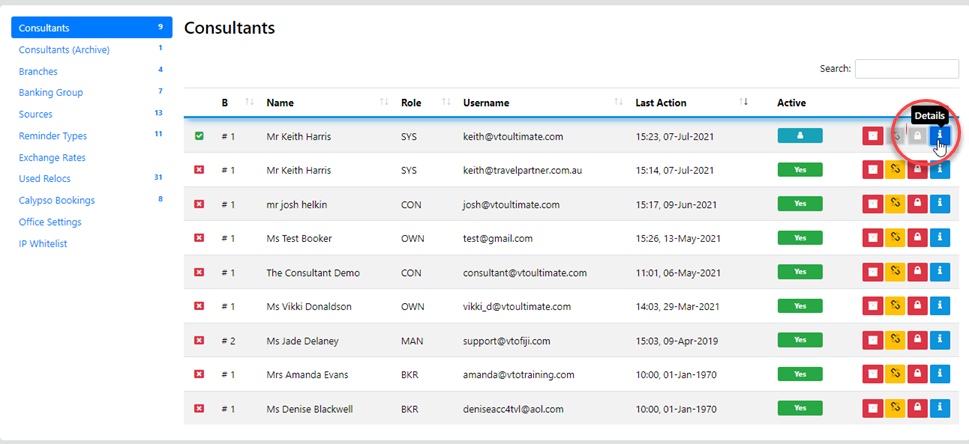Image resolution: width=969 pixels, height=444 pixels.
Task: Sort the table by the Name column
Action: click(x=280, y=103)
